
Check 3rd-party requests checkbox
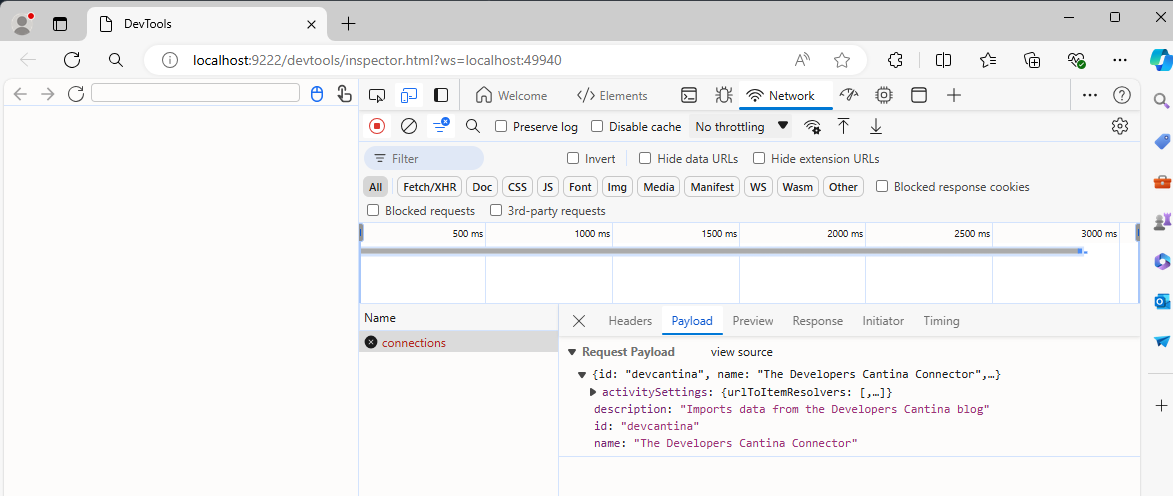[495, 210]
